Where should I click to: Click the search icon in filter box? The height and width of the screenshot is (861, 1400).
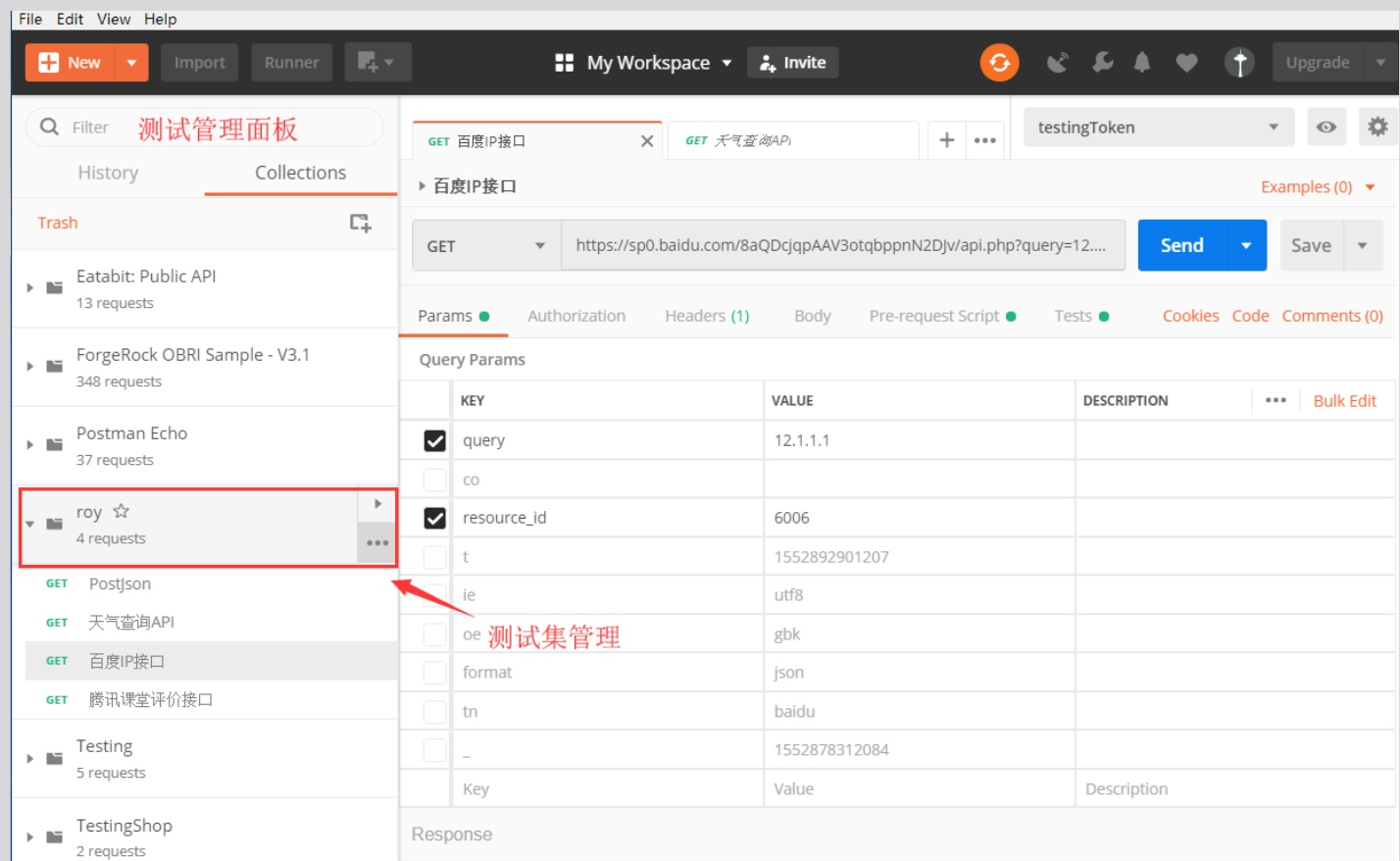49,127
